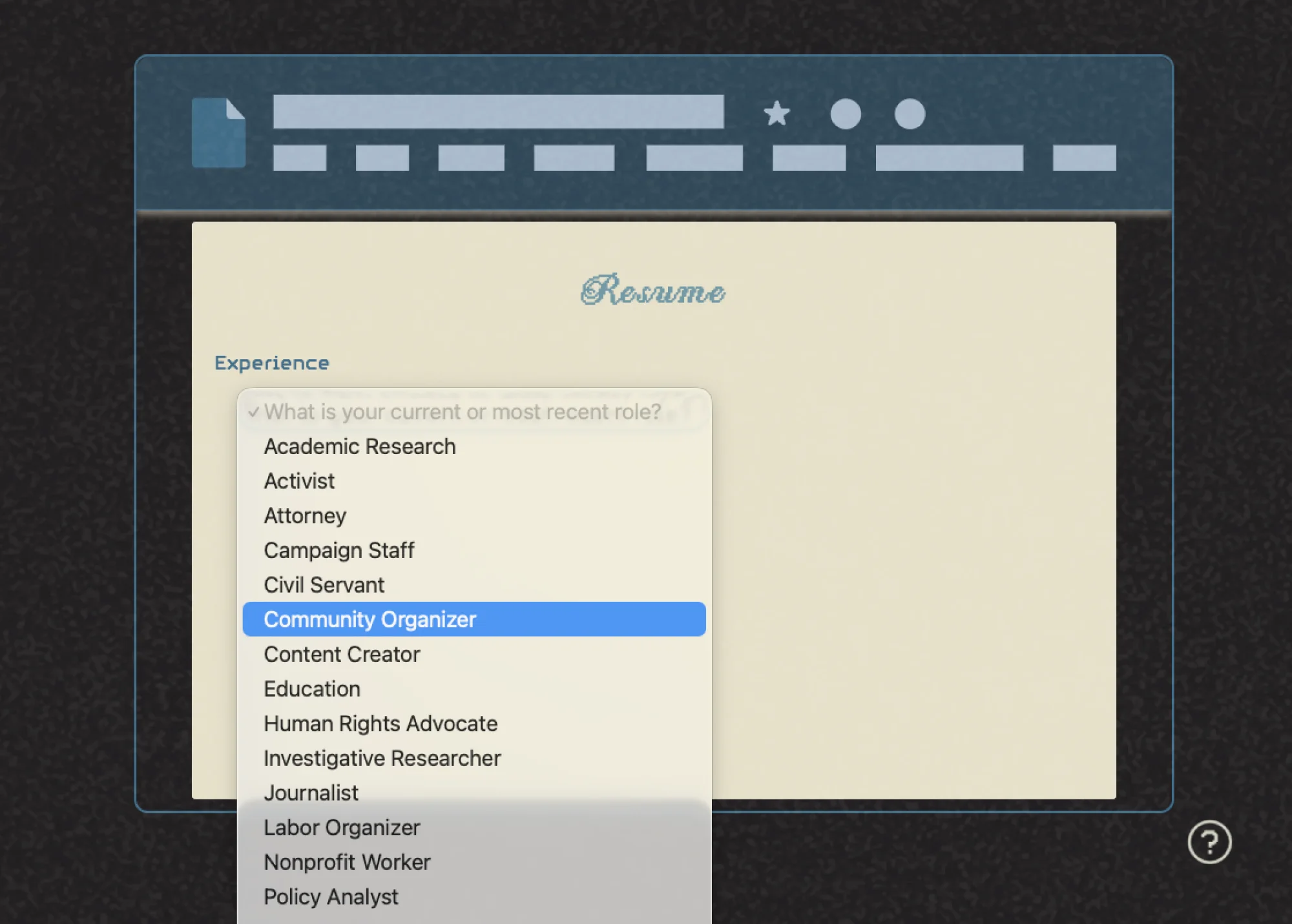
Task: Open the question mark help icon
Action: [x=1211, y=842]
